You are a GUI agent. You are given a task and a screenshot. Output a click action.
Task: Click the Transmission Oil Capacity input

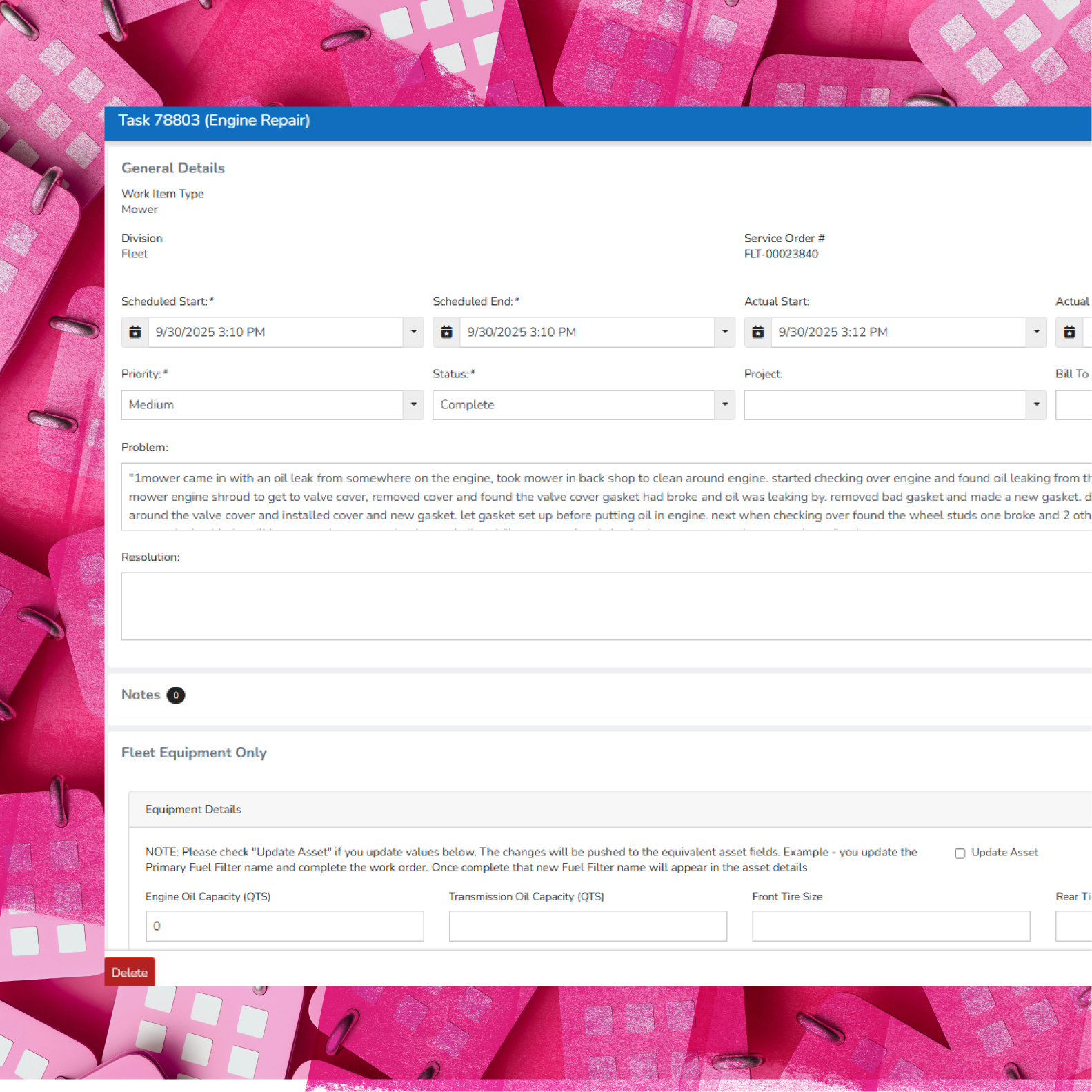point(588,926)
